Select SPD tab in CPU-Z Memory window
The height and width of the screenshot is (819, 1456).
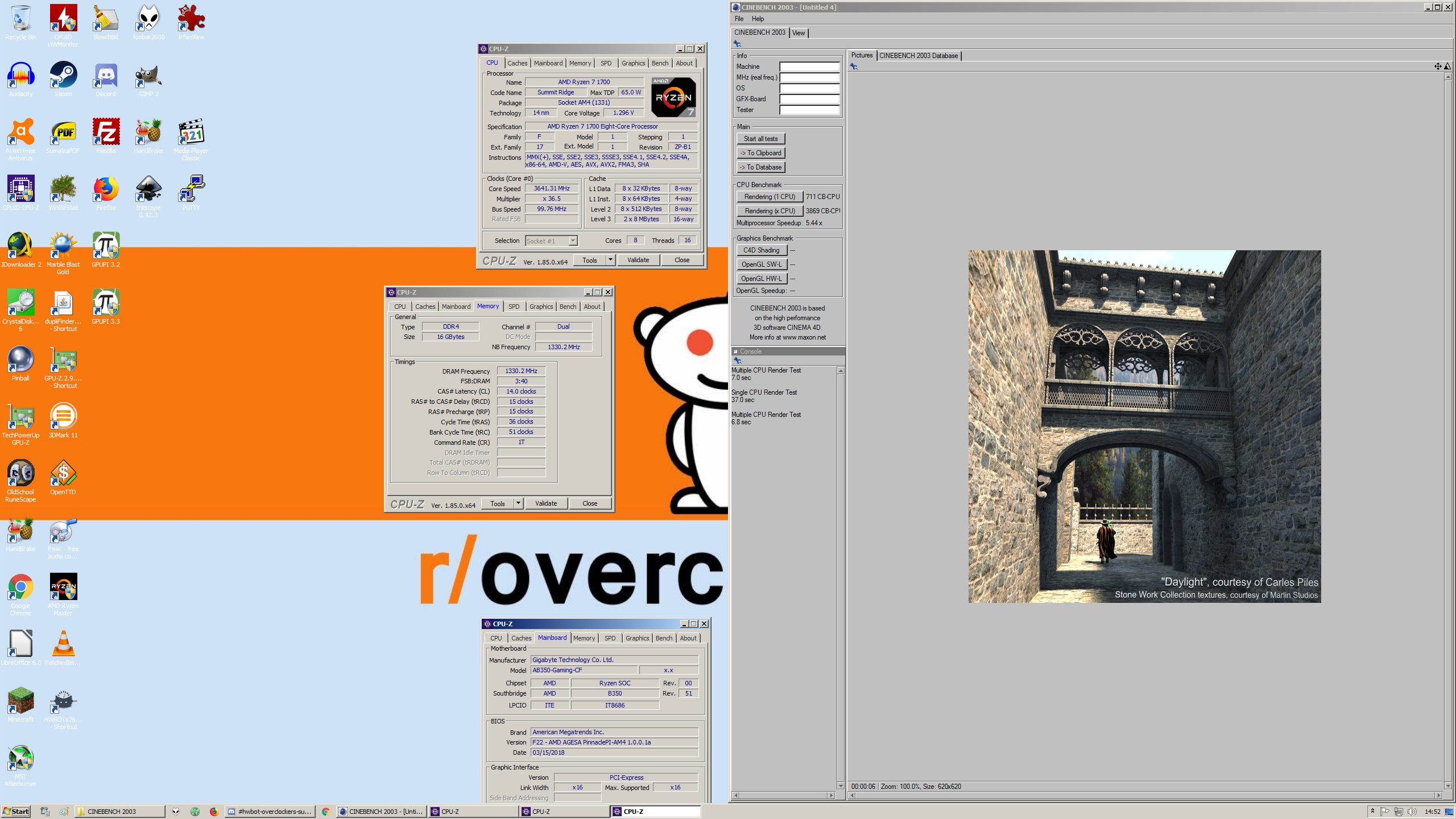tap(514, 307)
